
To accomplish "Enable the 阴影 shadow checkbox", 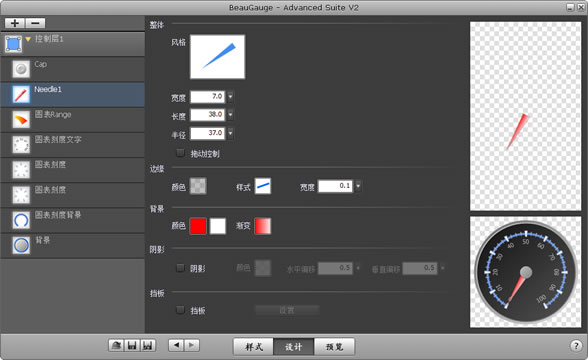I will pos(180,268).
